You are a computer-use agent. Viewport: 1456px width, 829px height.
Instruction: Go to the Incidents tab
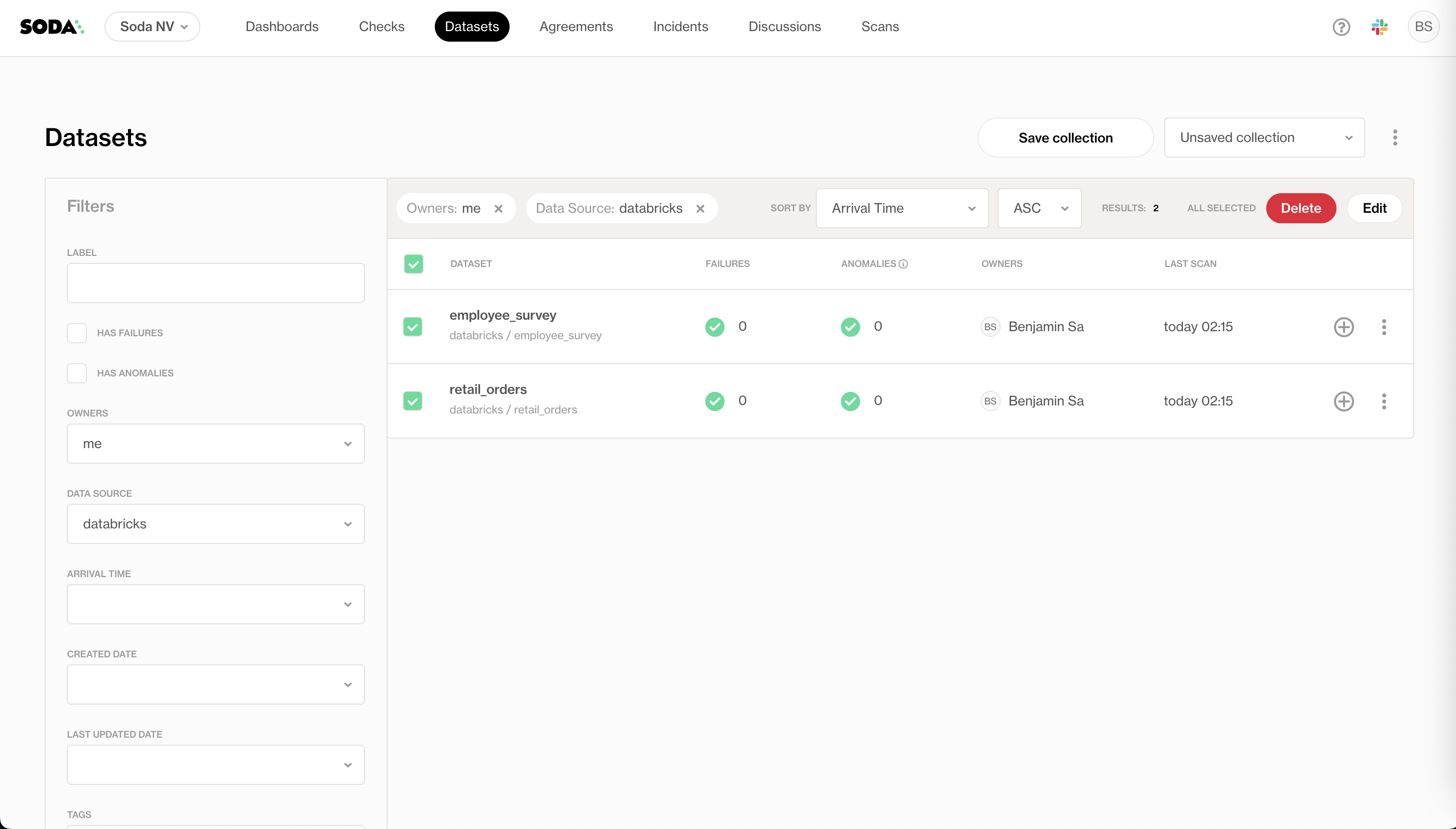point(680,27)
